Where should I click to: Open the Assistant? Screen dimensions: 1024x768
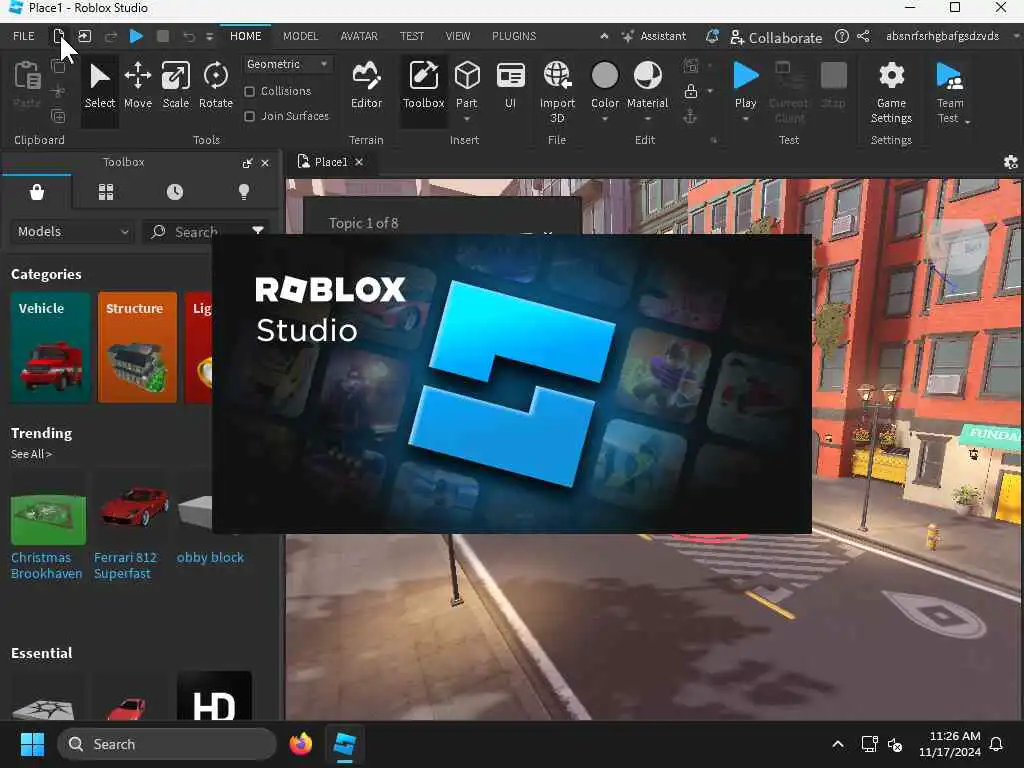(654, 37)
